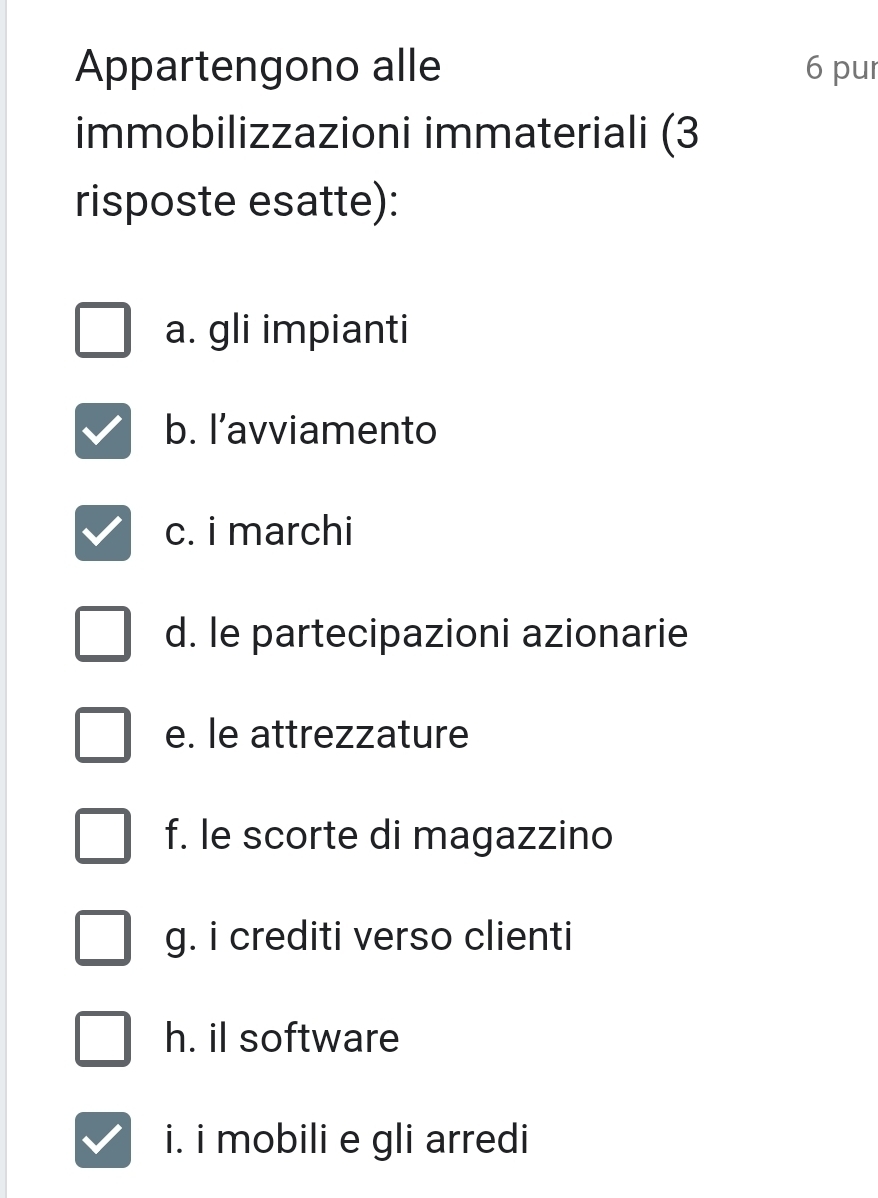Screen dimensions: 878x1198
Task: Deselect the 'i. i mobili e gli arredi' checkbox
Action: click(x=102, y=1139)
